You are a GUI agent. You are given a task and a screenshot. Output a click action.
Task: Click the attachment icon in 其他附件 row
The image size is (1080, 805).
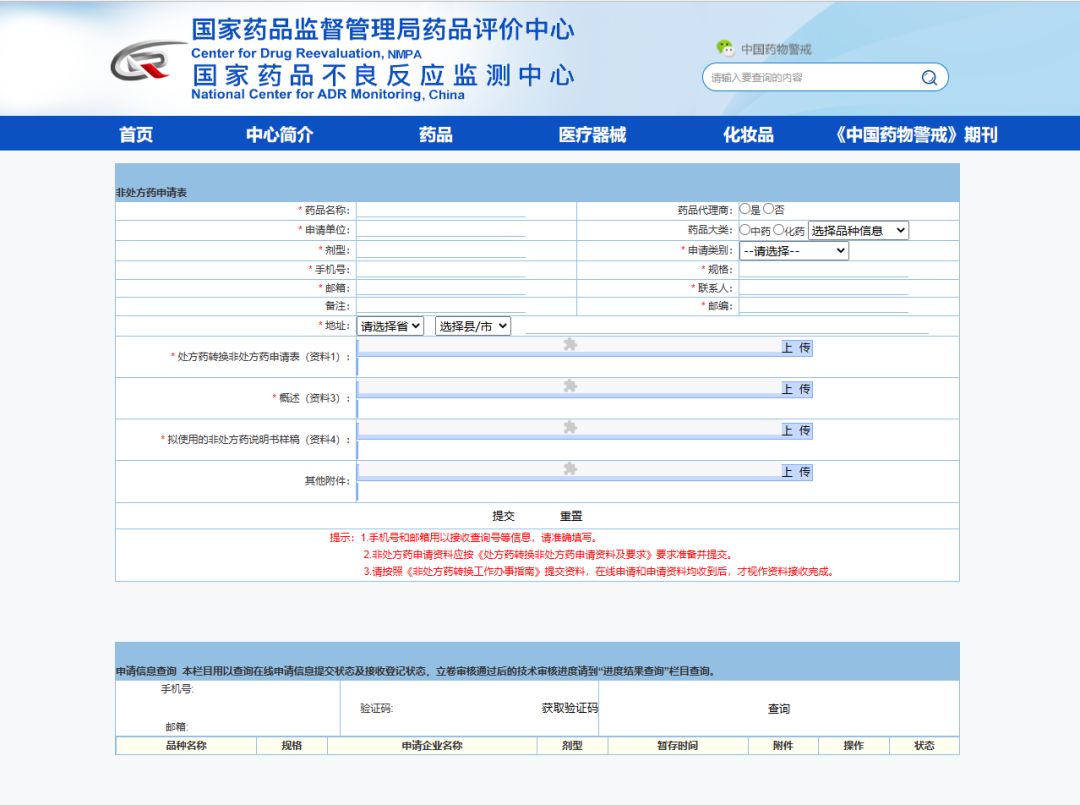click(570, 467)
